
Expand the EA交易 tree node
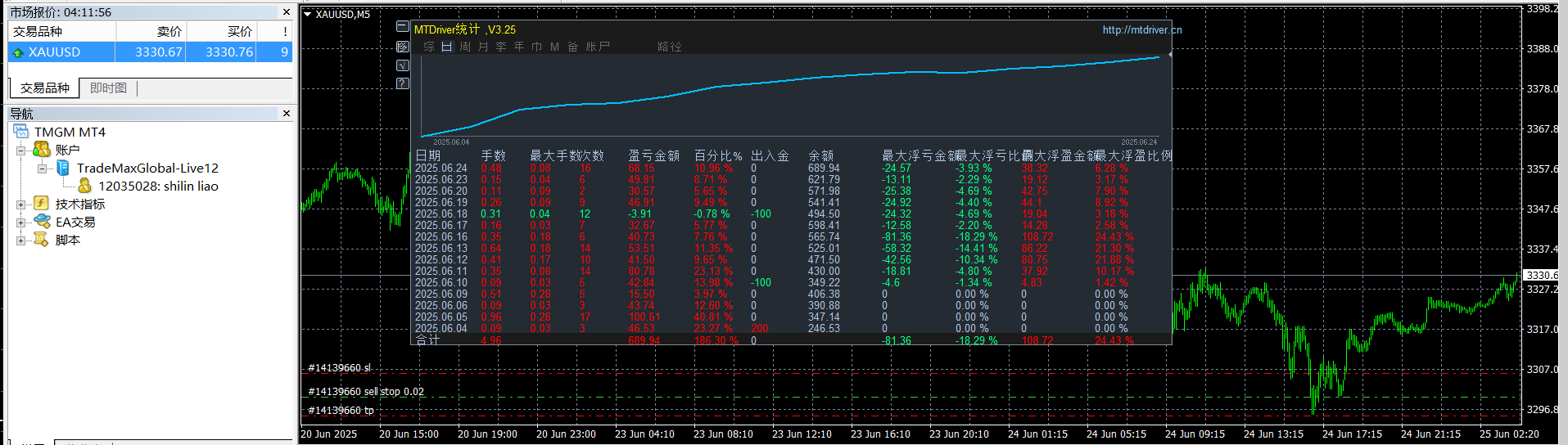click(x=21, y=222)
